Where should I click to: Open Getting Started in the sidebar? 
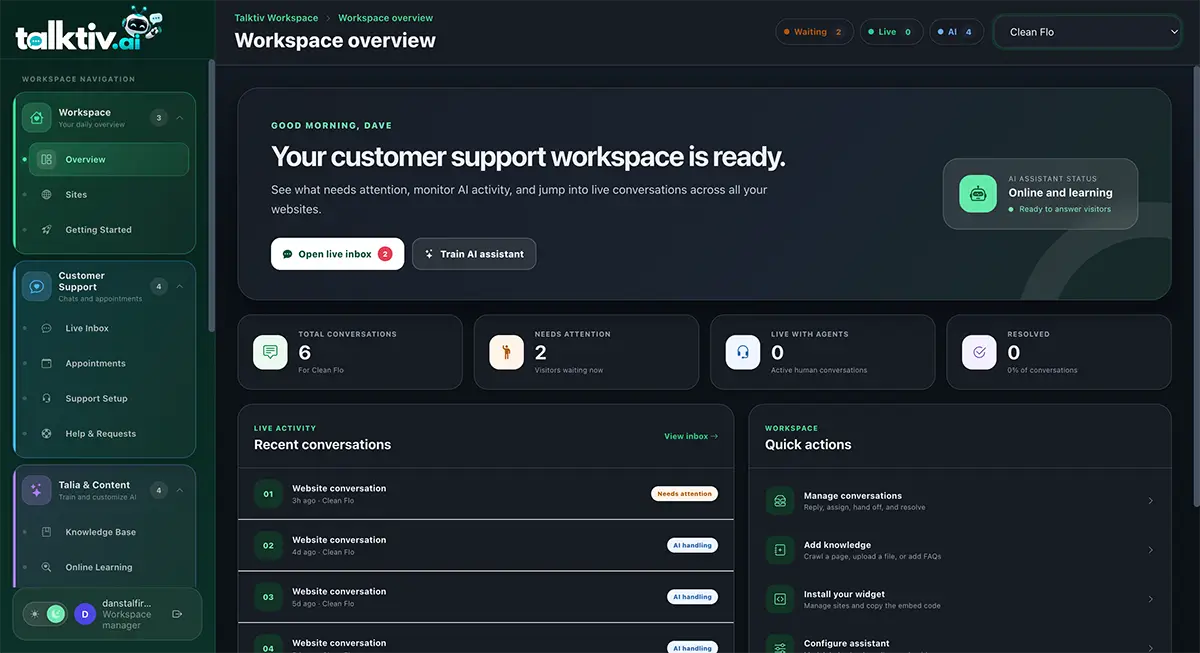[109, 230]
